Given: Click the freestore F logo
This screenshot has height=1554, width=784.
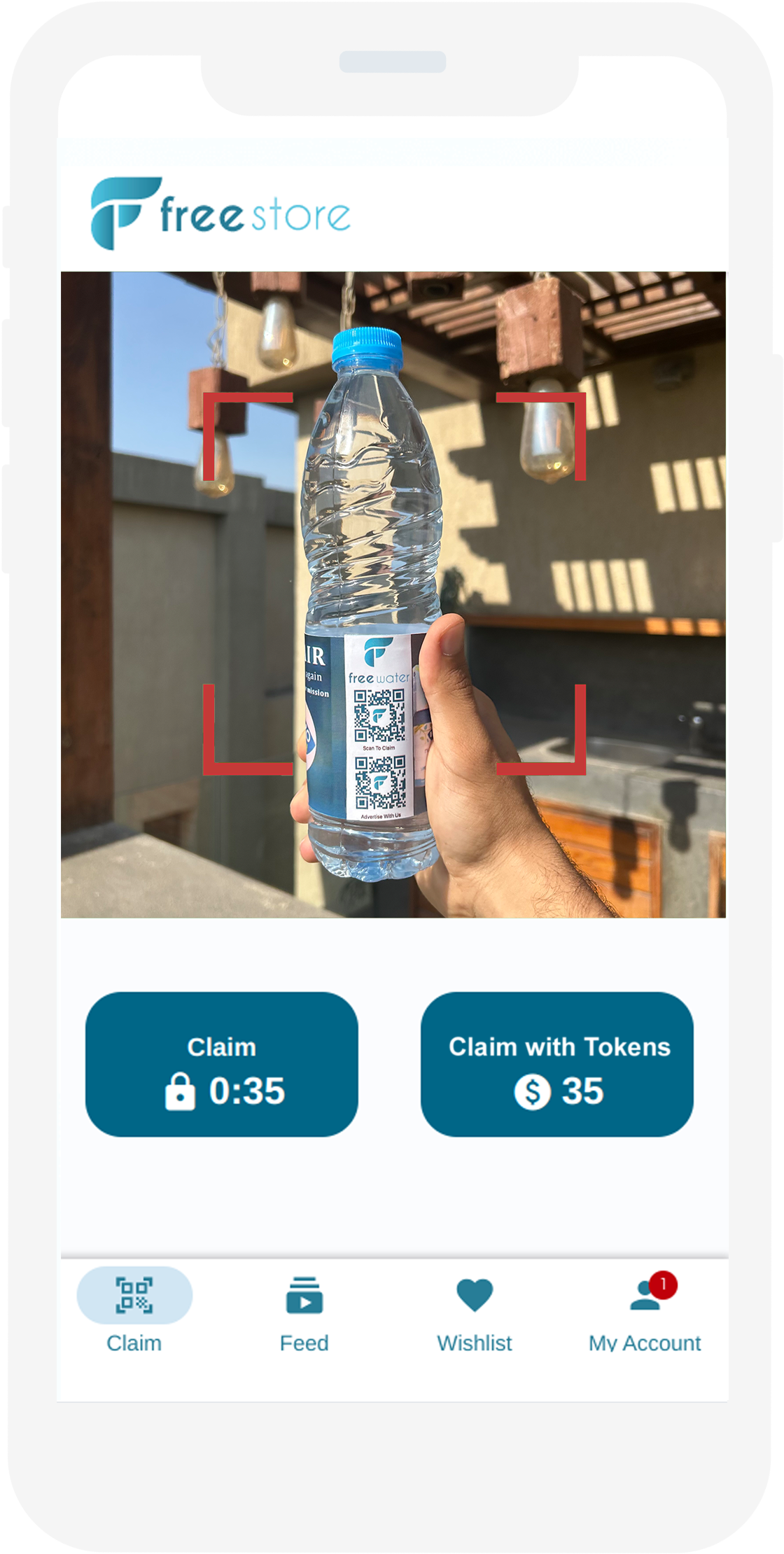Looking at the screenshot, I should click(125, 213).
